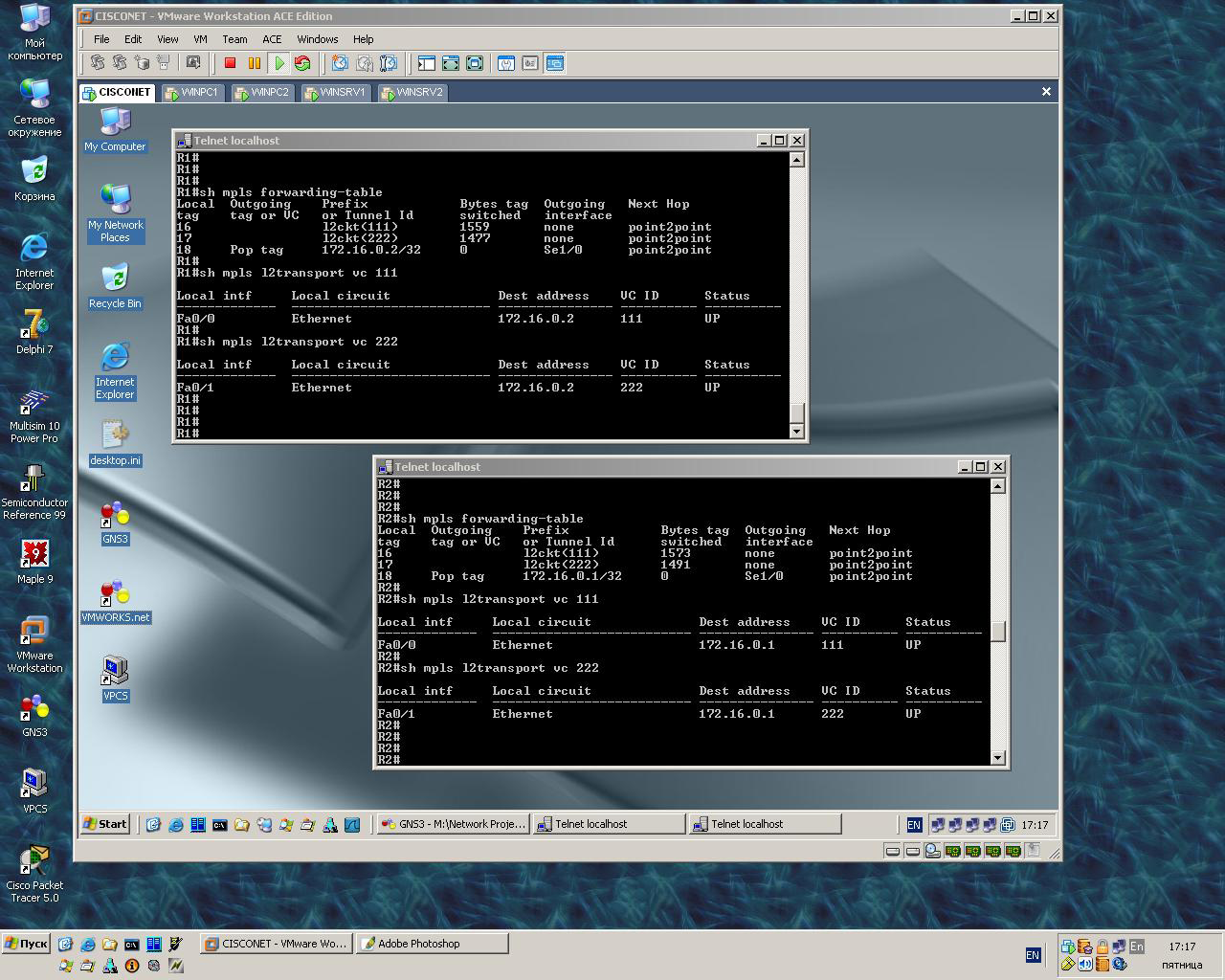The image size is (1225, 980).
Task: Open Adobe Photoshop from host taskbar
Action: coord(432,944)
